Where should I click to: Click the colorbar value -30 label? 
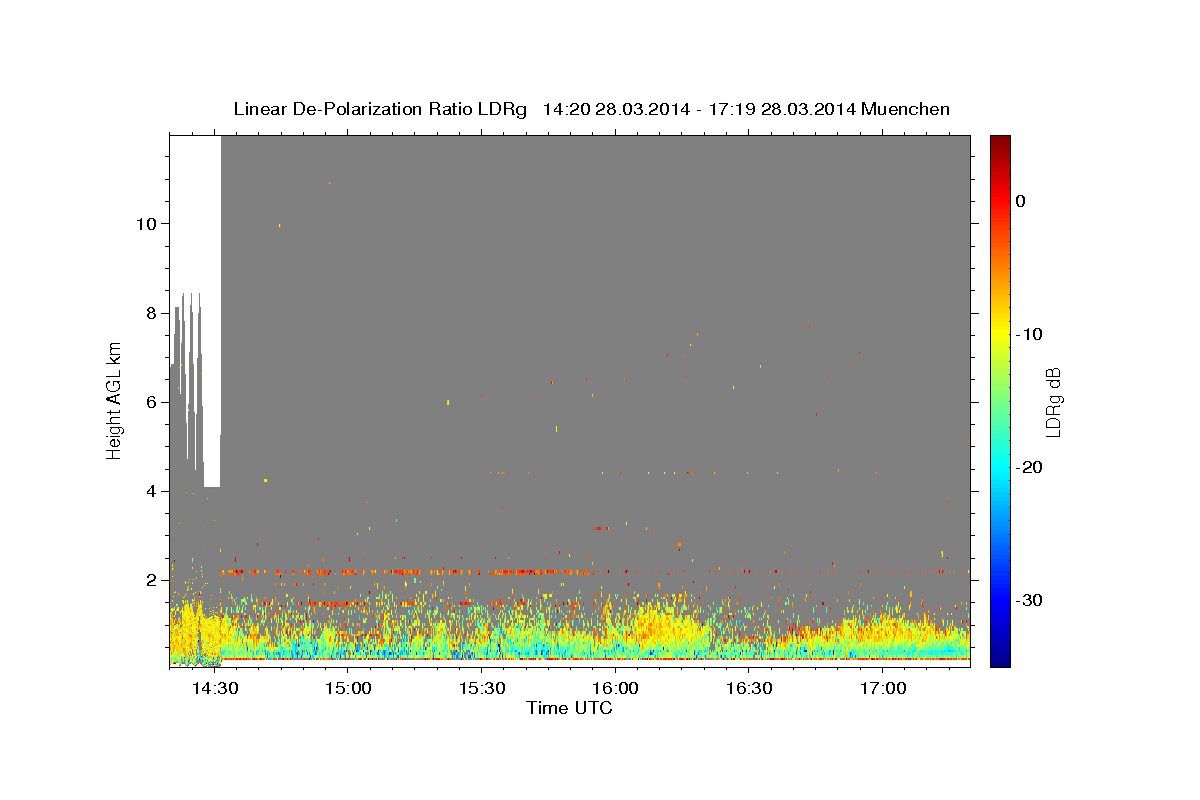pos(1030,600)
